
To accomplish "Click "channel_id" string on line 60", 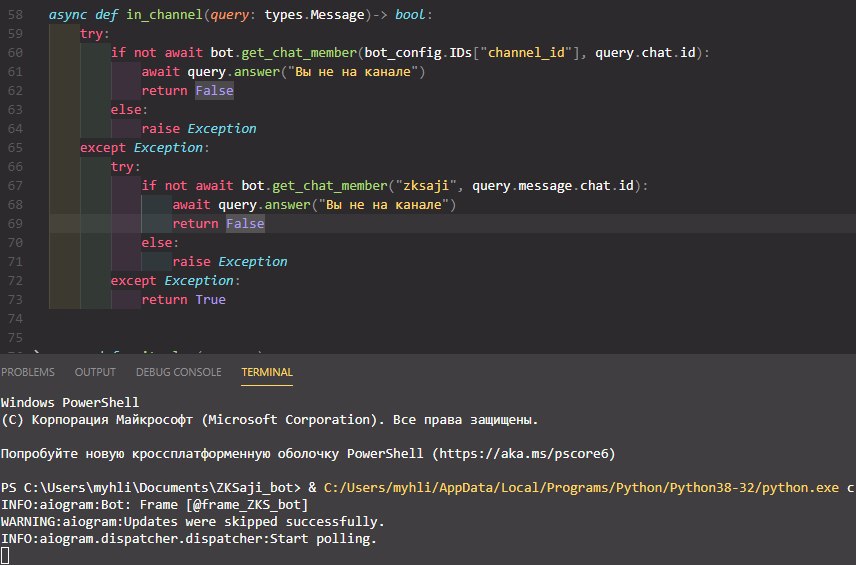I will point(526,52).
